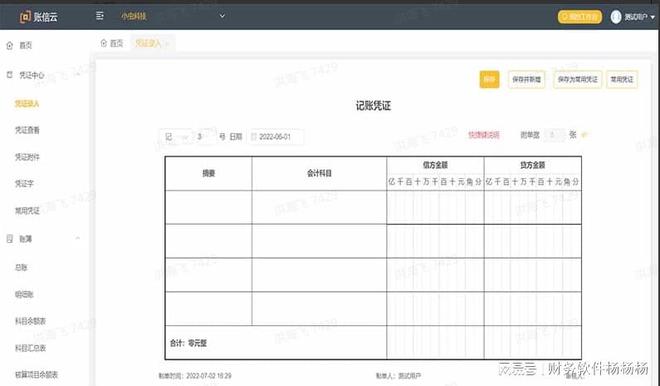Click the second row 摘要 cell
Viewport: 660px width, 386px height.
point(209,241)
